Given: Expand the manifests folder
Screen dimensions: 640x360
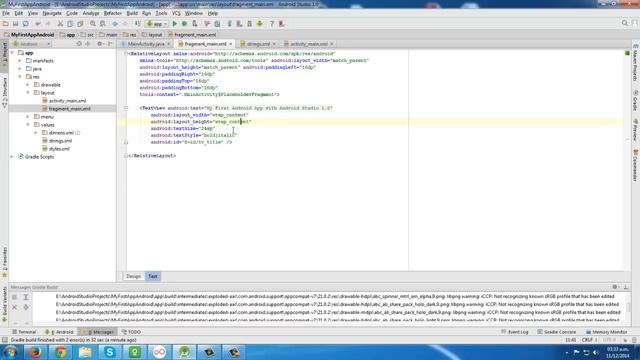Looking at the screenshot, I should (x=20, y=61).
